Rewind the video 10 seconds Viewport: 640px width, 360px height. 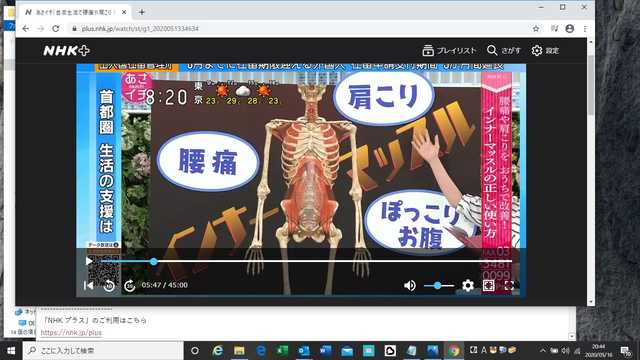pyautogui.click(x=109, y=285)
